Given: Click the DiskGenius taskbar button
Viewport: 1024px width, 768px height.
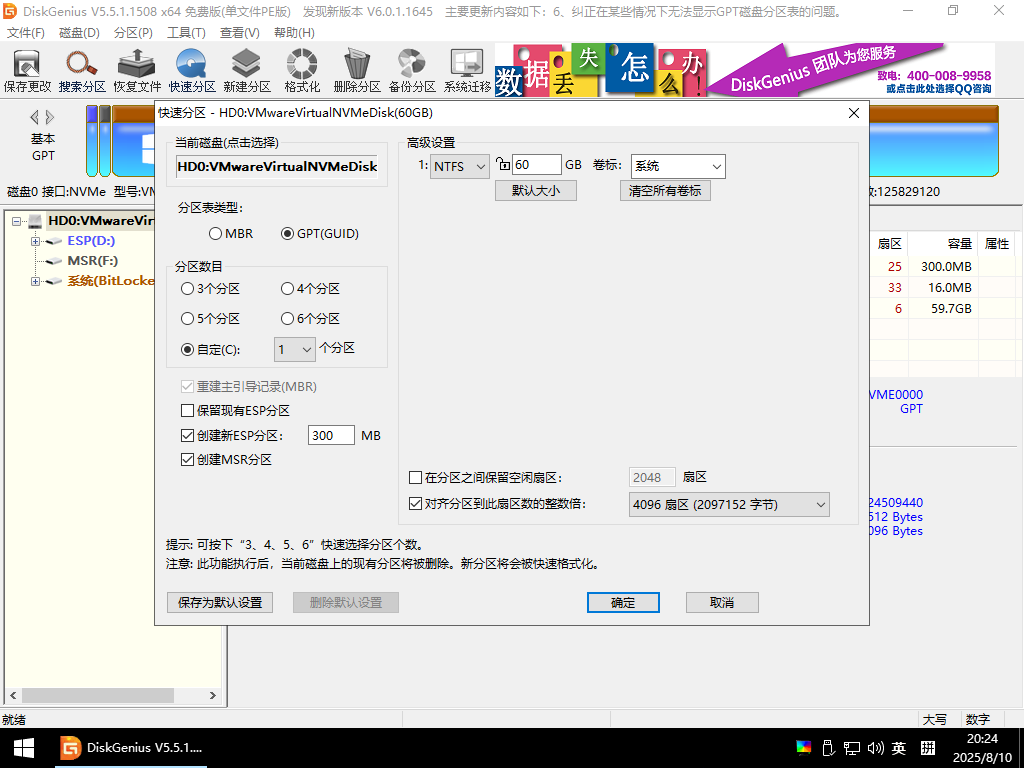Looking at the screenshot, I should click(x=131, y=748).
